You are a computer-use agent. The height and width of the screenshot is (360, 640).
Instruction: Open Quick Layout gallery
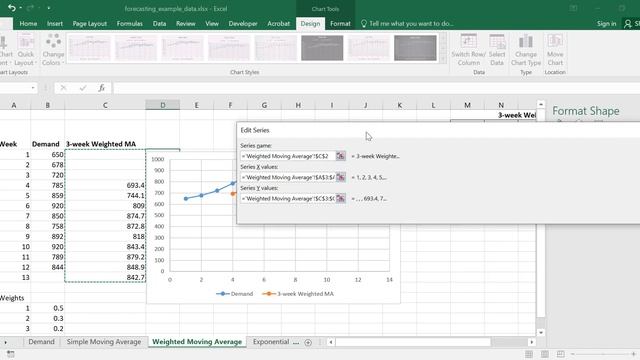[25, 50]
